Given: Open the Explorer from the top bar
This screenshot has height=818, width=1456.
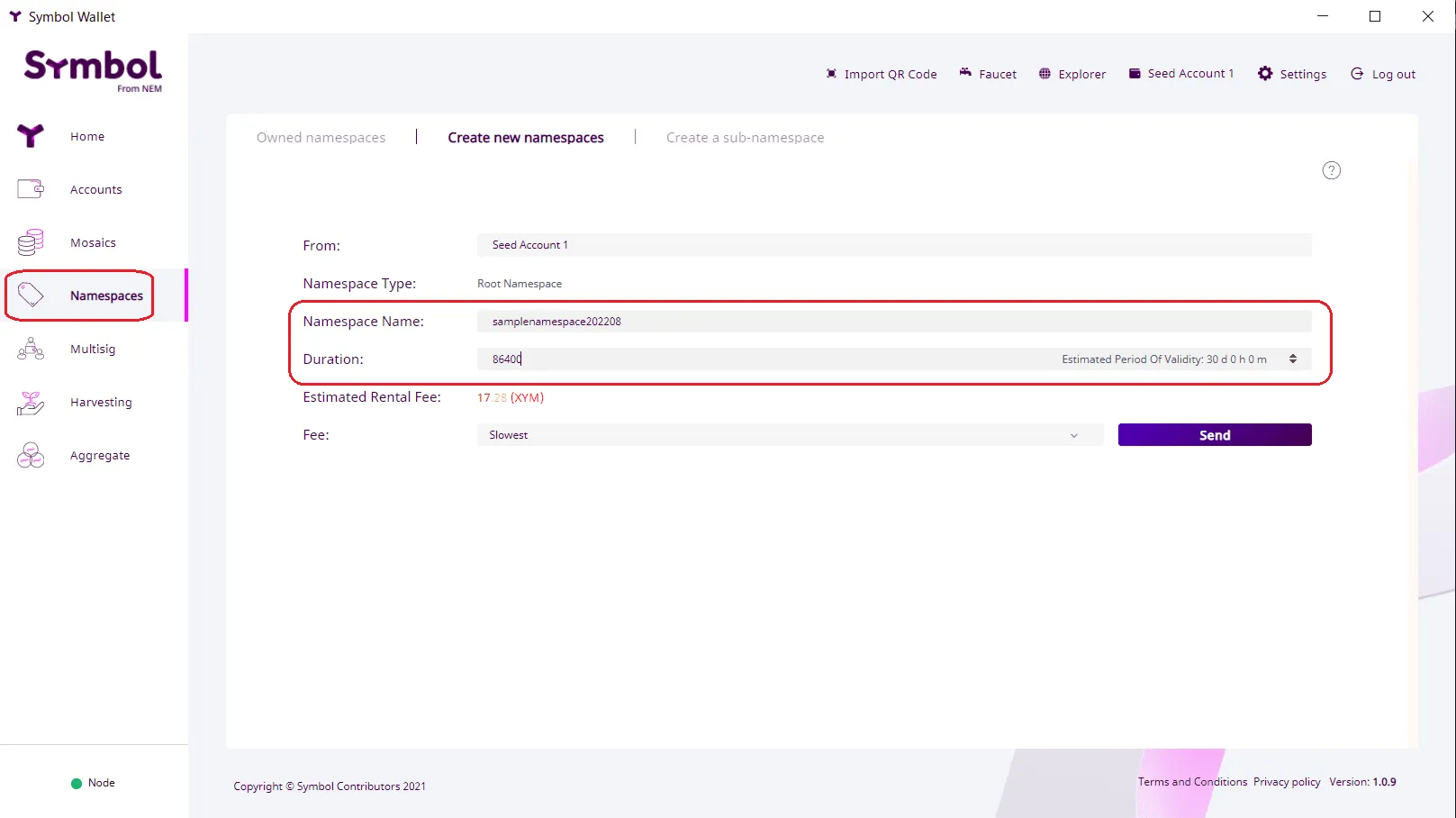Looking at the screenshot, I should (1072, 74).
